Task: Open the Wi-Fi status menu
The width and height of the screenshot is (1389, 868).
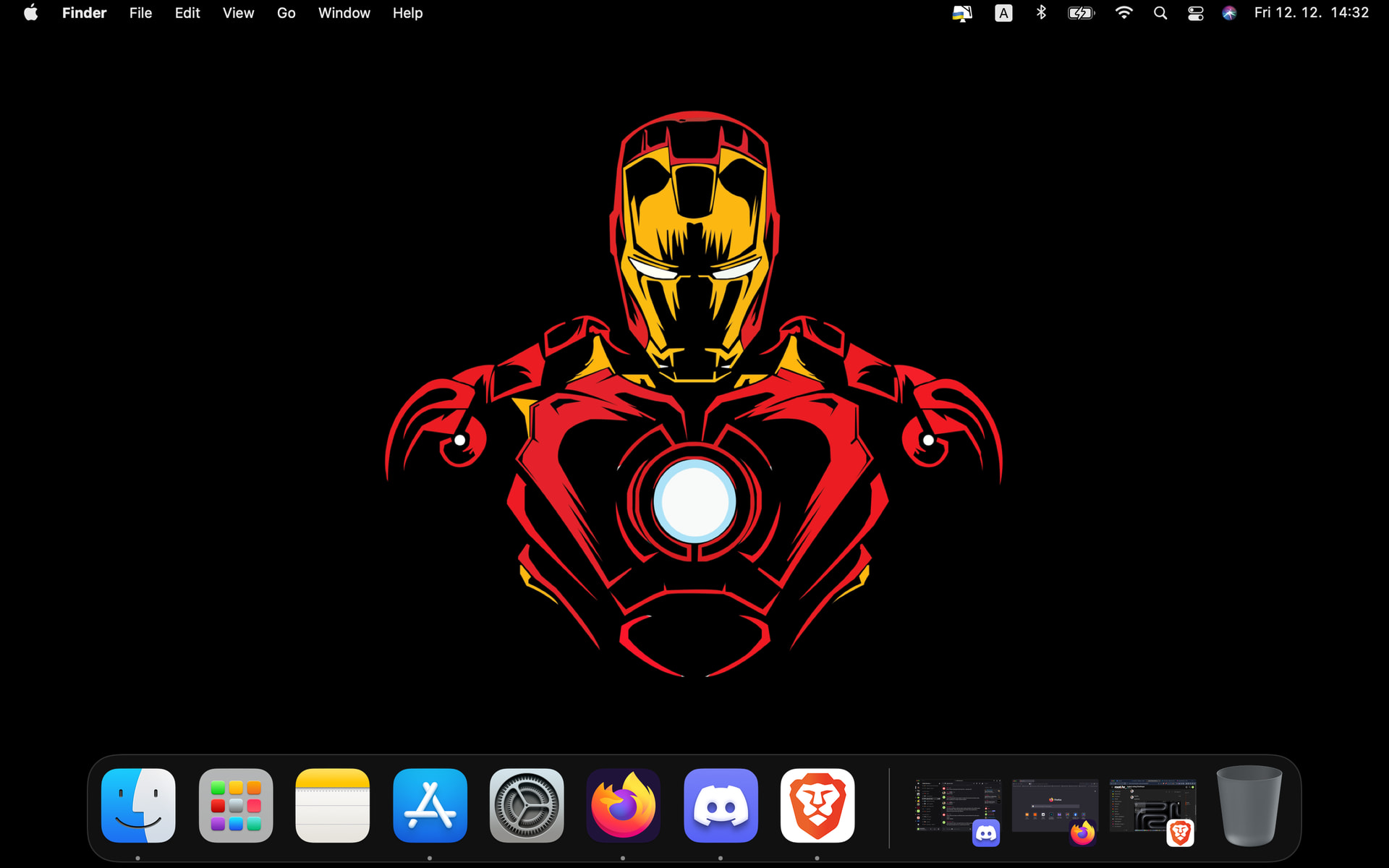Action: point(1123,13)
